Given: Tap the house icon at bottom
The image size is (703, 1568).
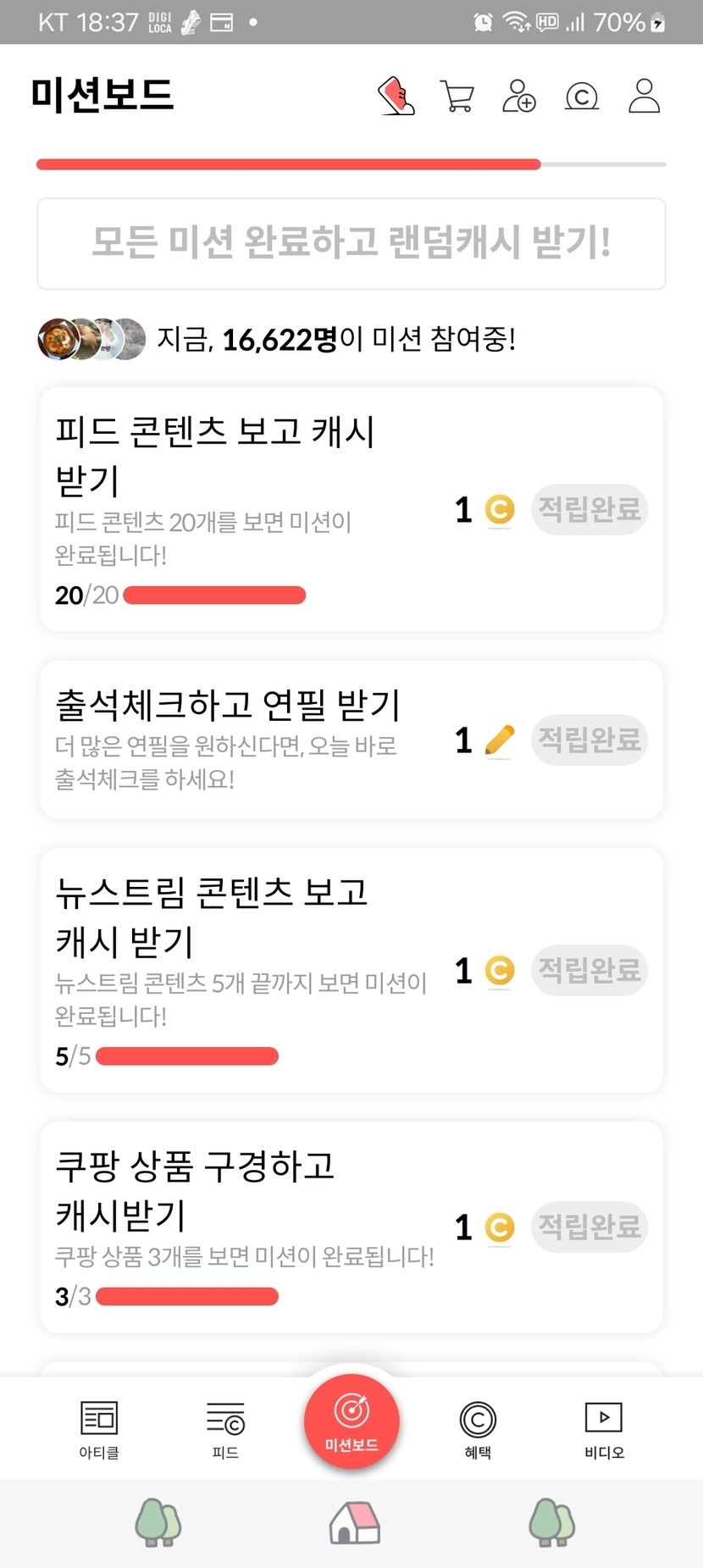Looking at the screenshot, I should (x=354, y=1522).
